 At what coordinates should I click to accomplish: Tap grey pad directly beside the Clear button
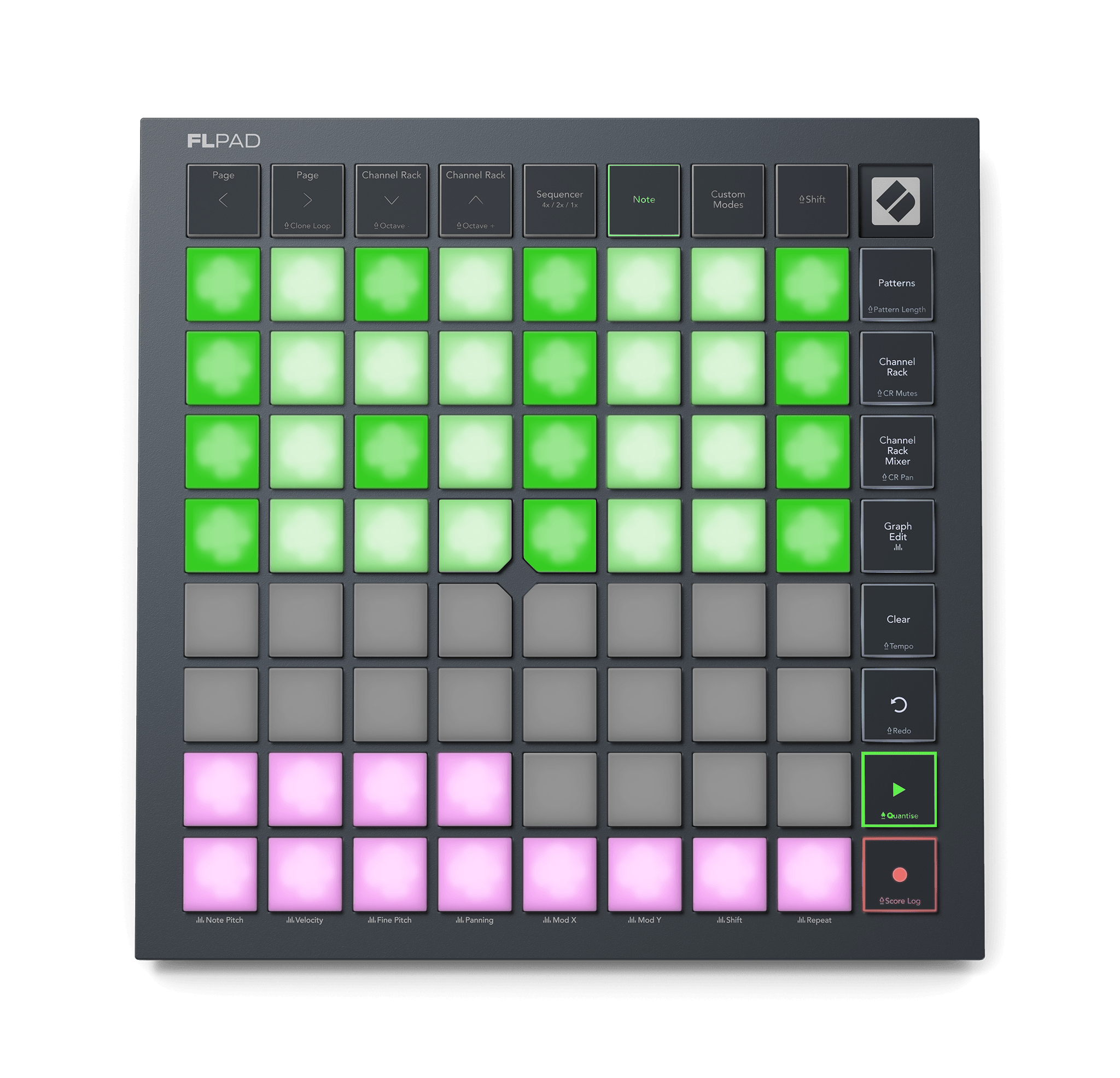click(x=814, y=620)
